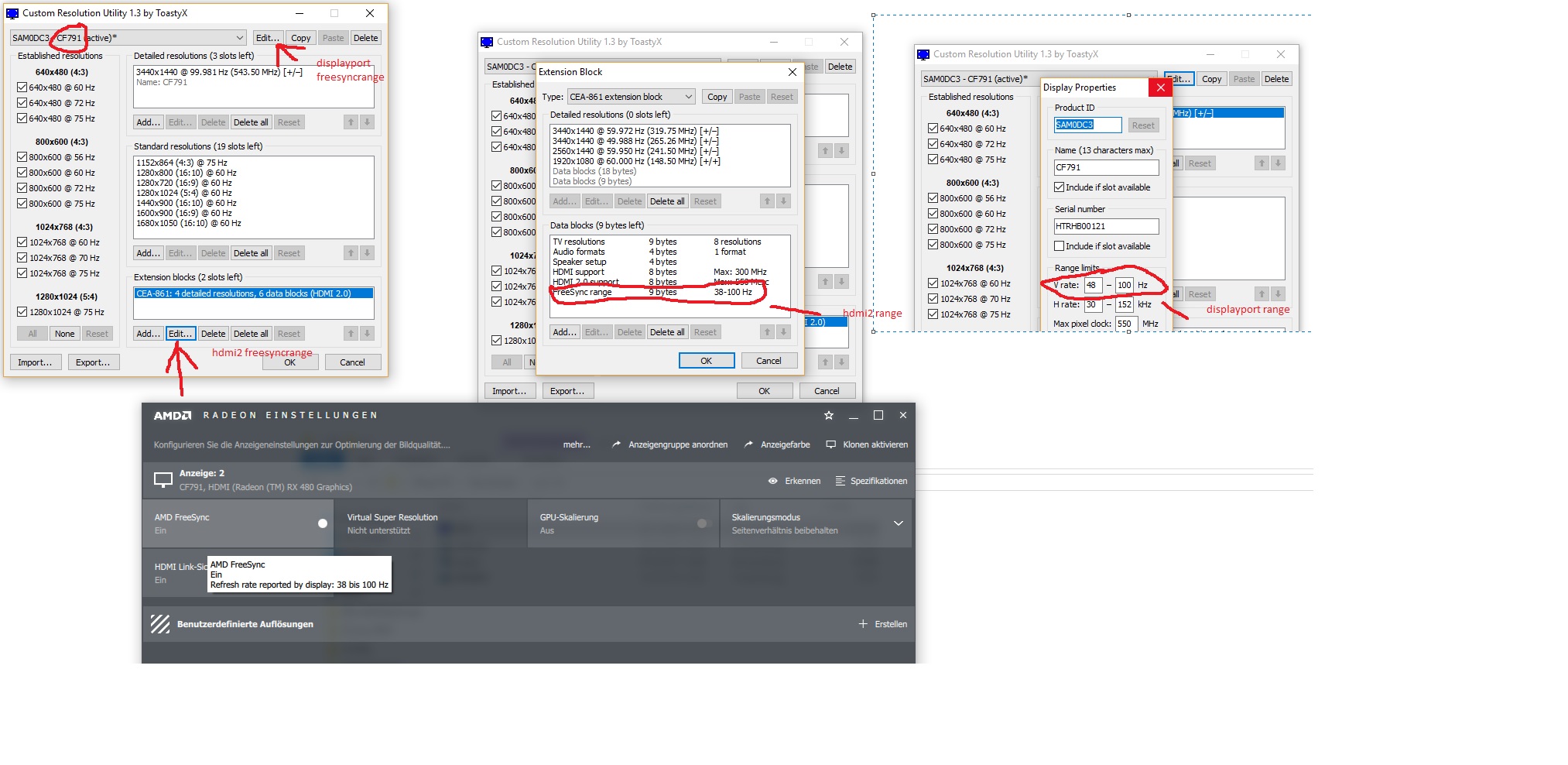This screenshot has width=1568, height=765.
Task: Move data block down in Extension Block dialog
Action: click(x=783, y=332)
